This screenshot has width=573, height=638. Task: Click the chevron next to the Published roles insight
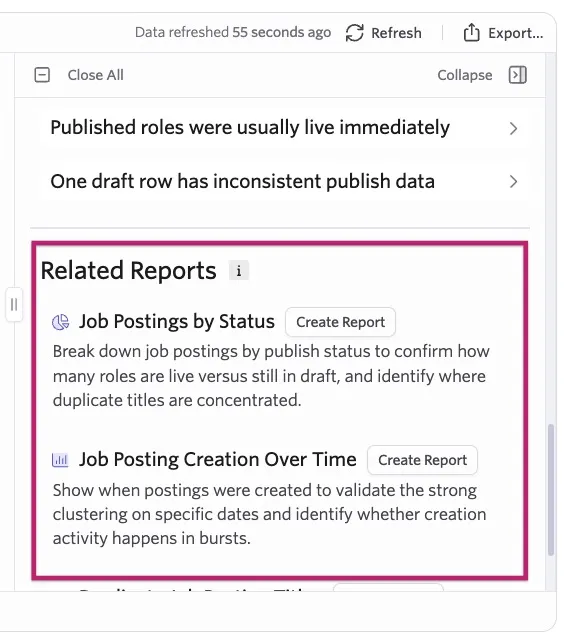514,129
